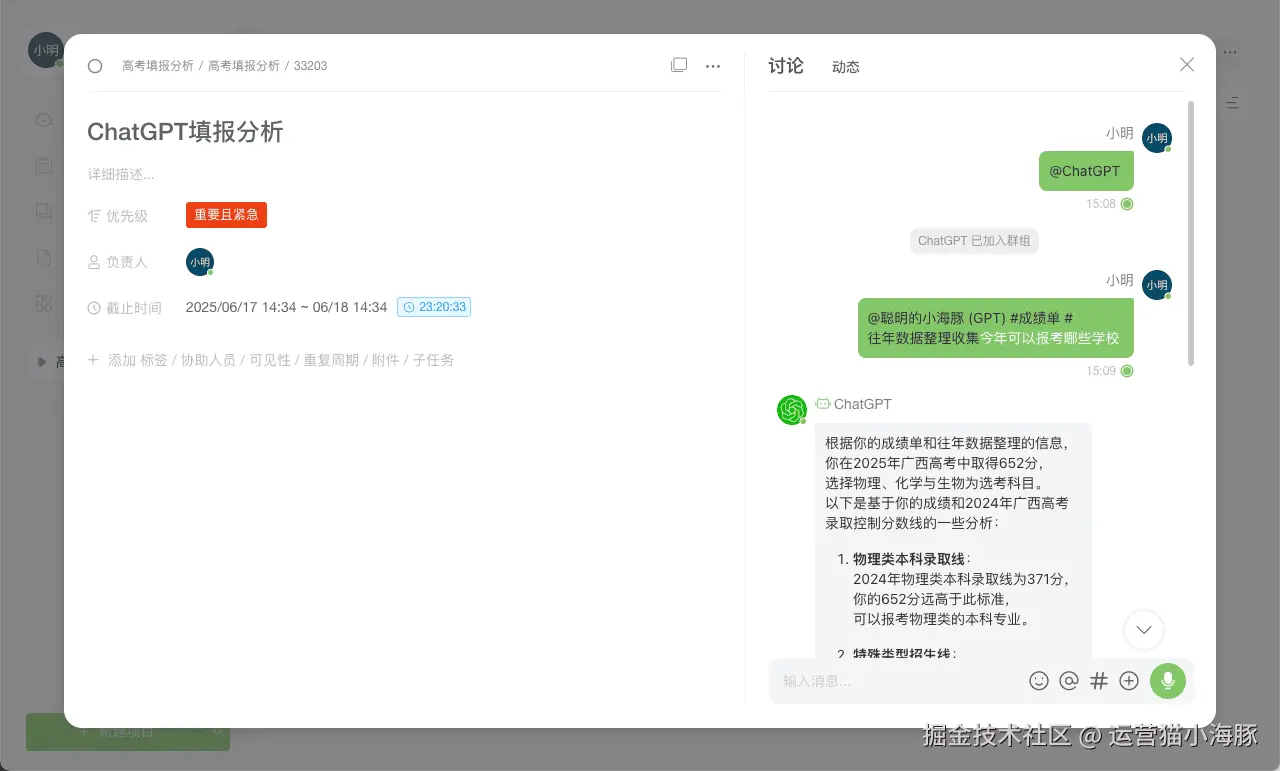Close the task detail dialog
The width and height of the screenshot is (1280, 771).
1187,65
